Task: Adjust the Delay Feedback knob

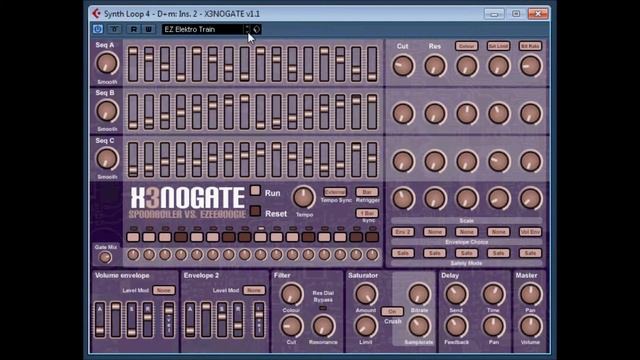Action: coord(456,327)
